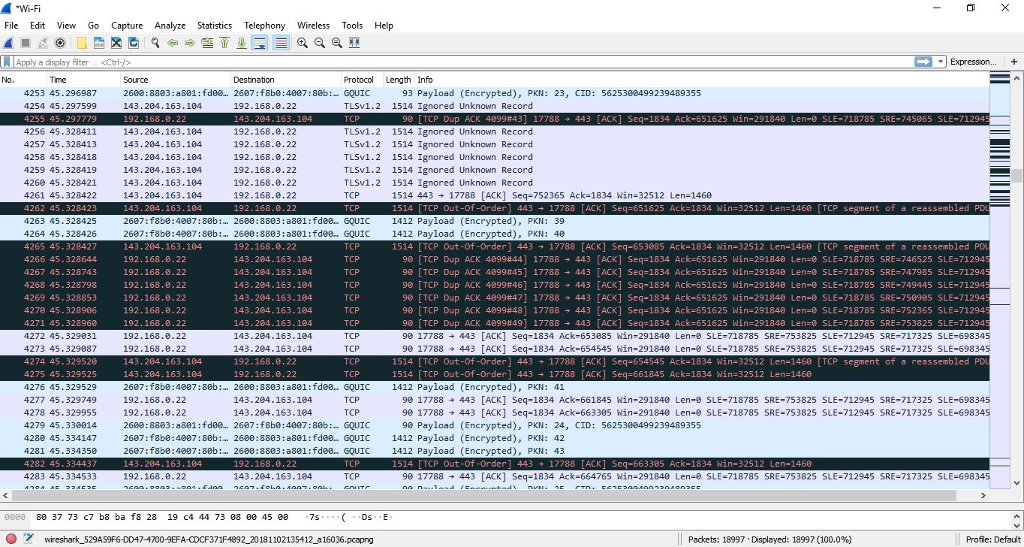Click the Expression... button

click(x=972, y=62)
